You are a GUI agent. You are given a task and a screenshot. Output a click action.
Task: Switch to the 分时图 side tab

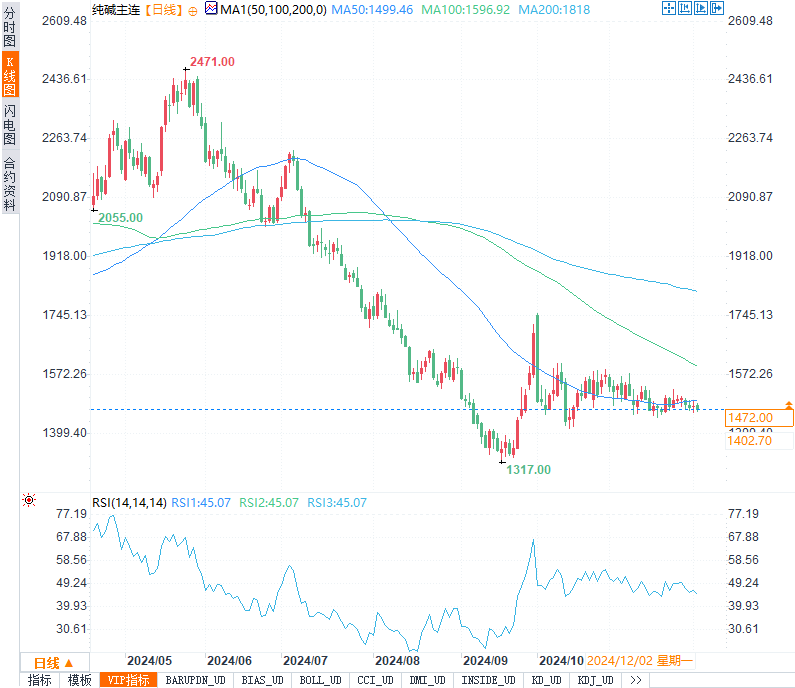(10, 32)
